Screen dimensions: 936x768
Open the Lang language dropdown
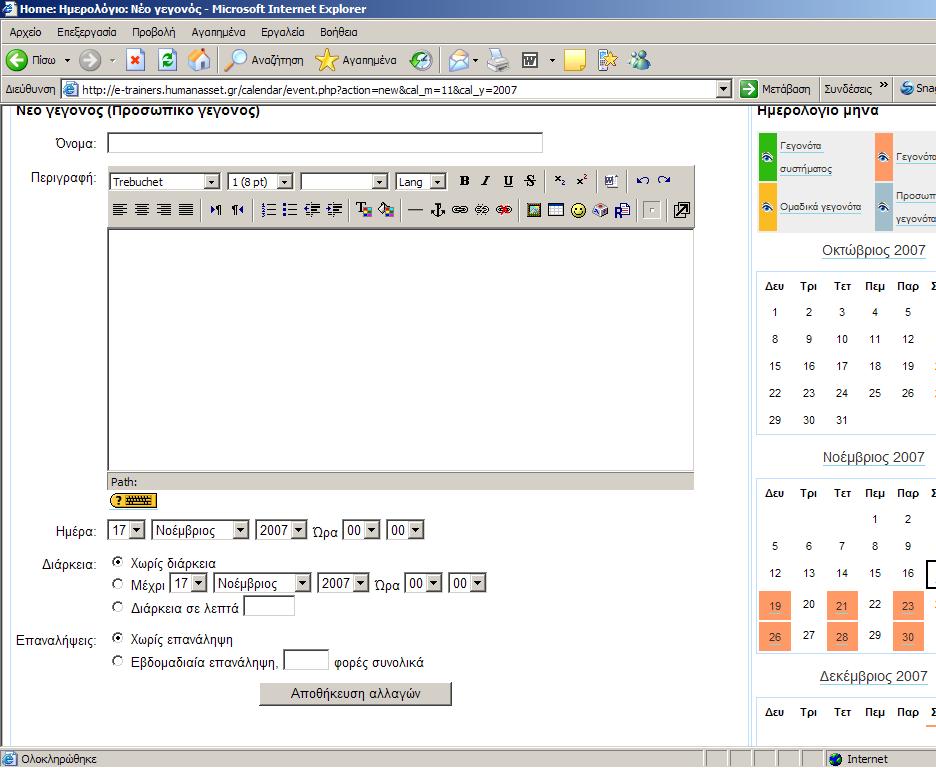pyautogui.click(x=420, y=181)
